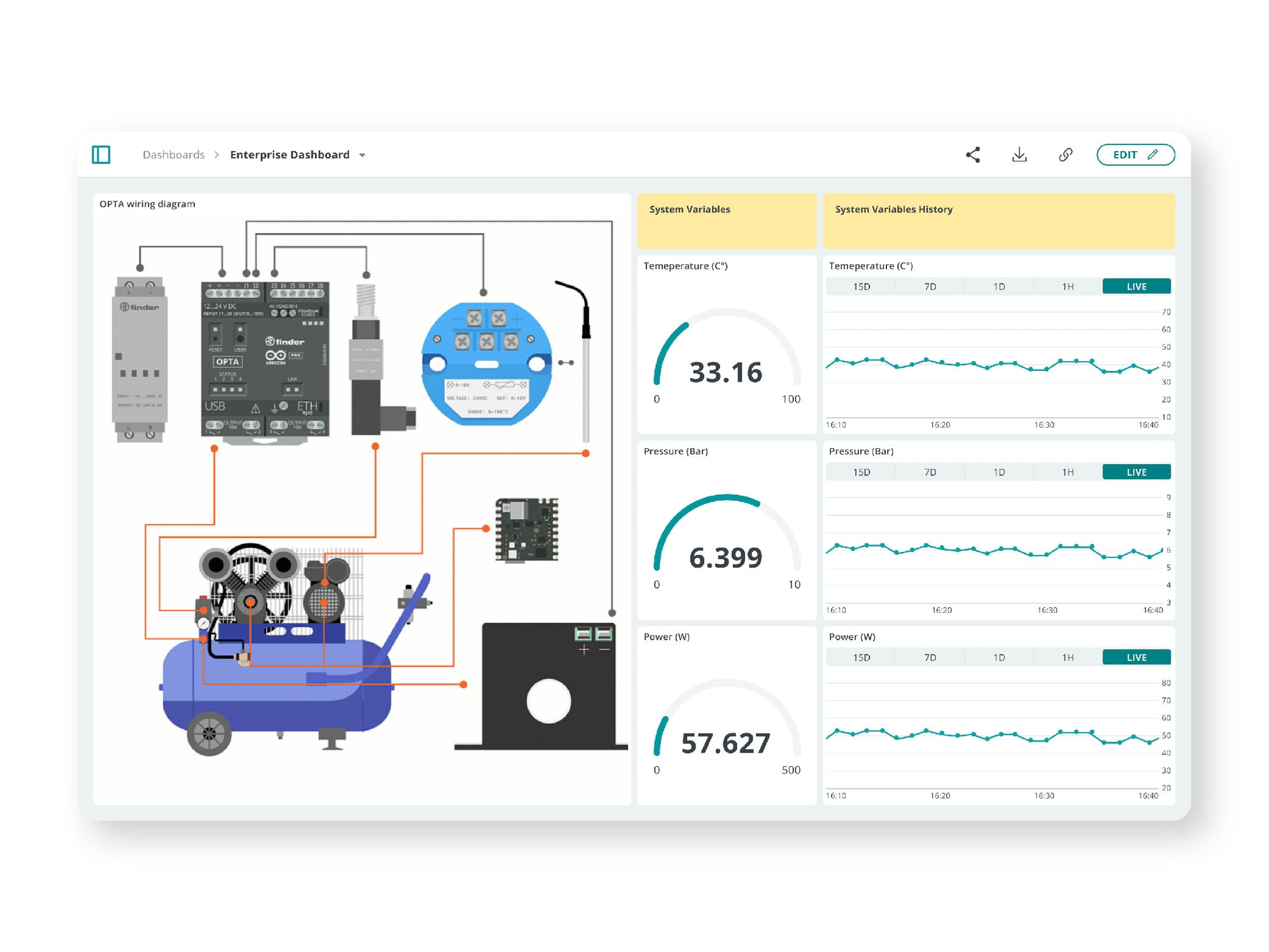Enable LIVE mode on Pressure chart
The height and width of the screenshot is (952, 1269).
point(1136,471)
